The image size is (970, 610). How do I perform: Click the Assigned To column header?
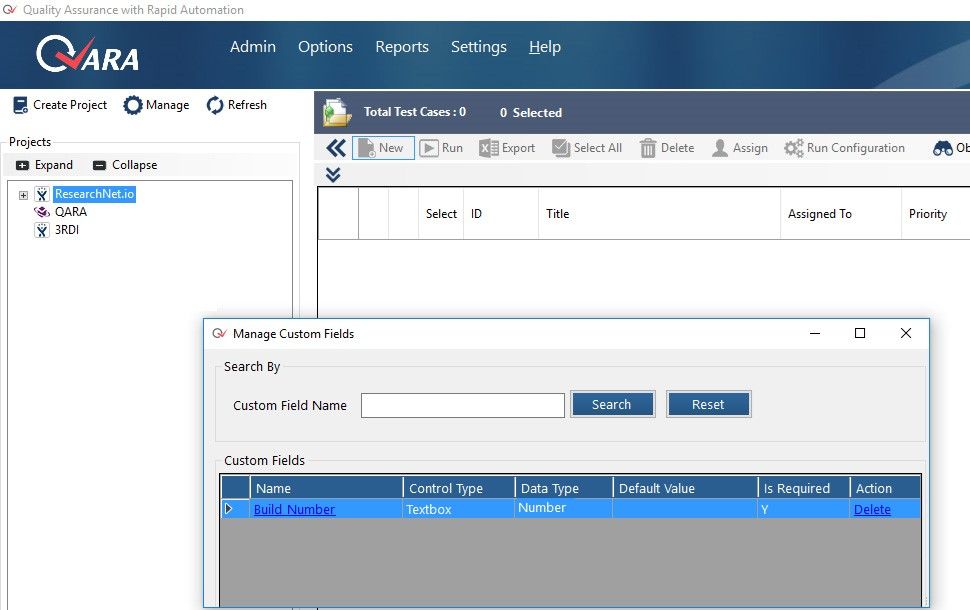click(841, 213)
